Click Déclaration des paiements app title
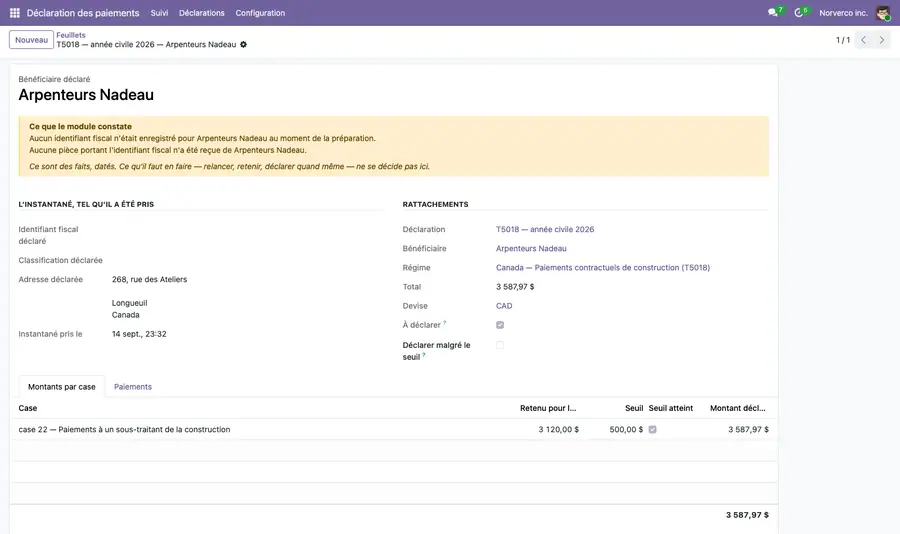900x534 pixels. point(83,13)
